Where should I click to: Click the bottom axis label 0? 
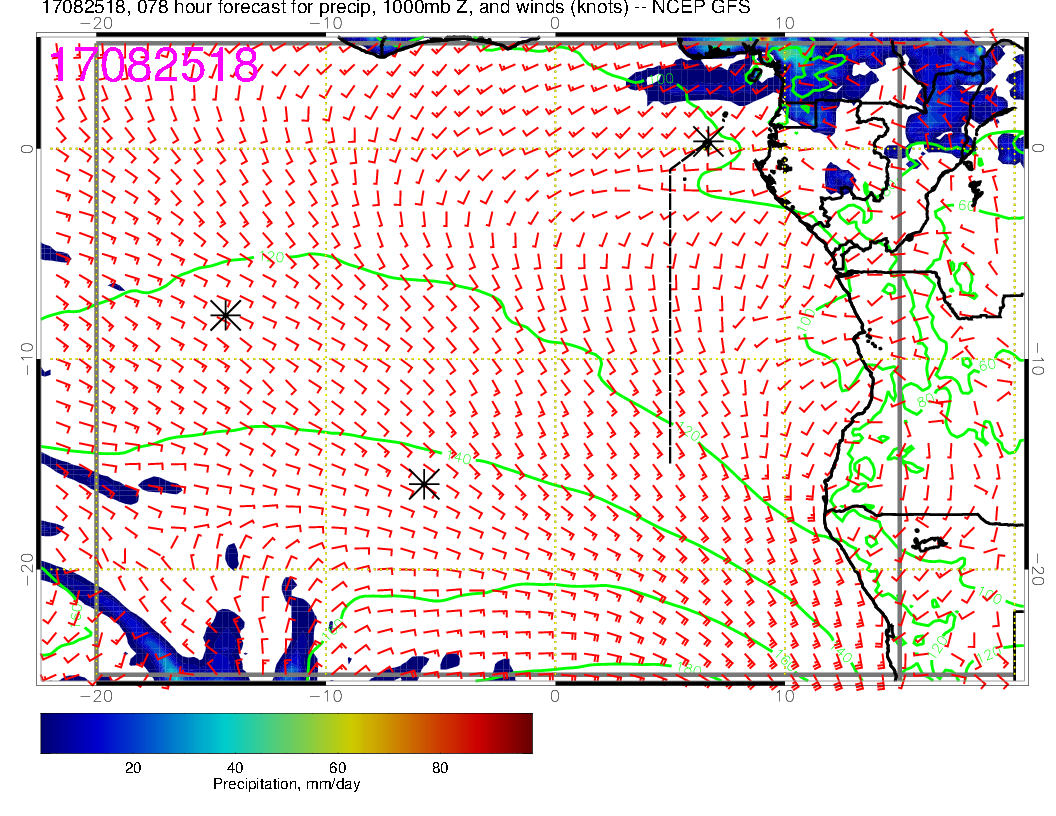coord(555,694)
